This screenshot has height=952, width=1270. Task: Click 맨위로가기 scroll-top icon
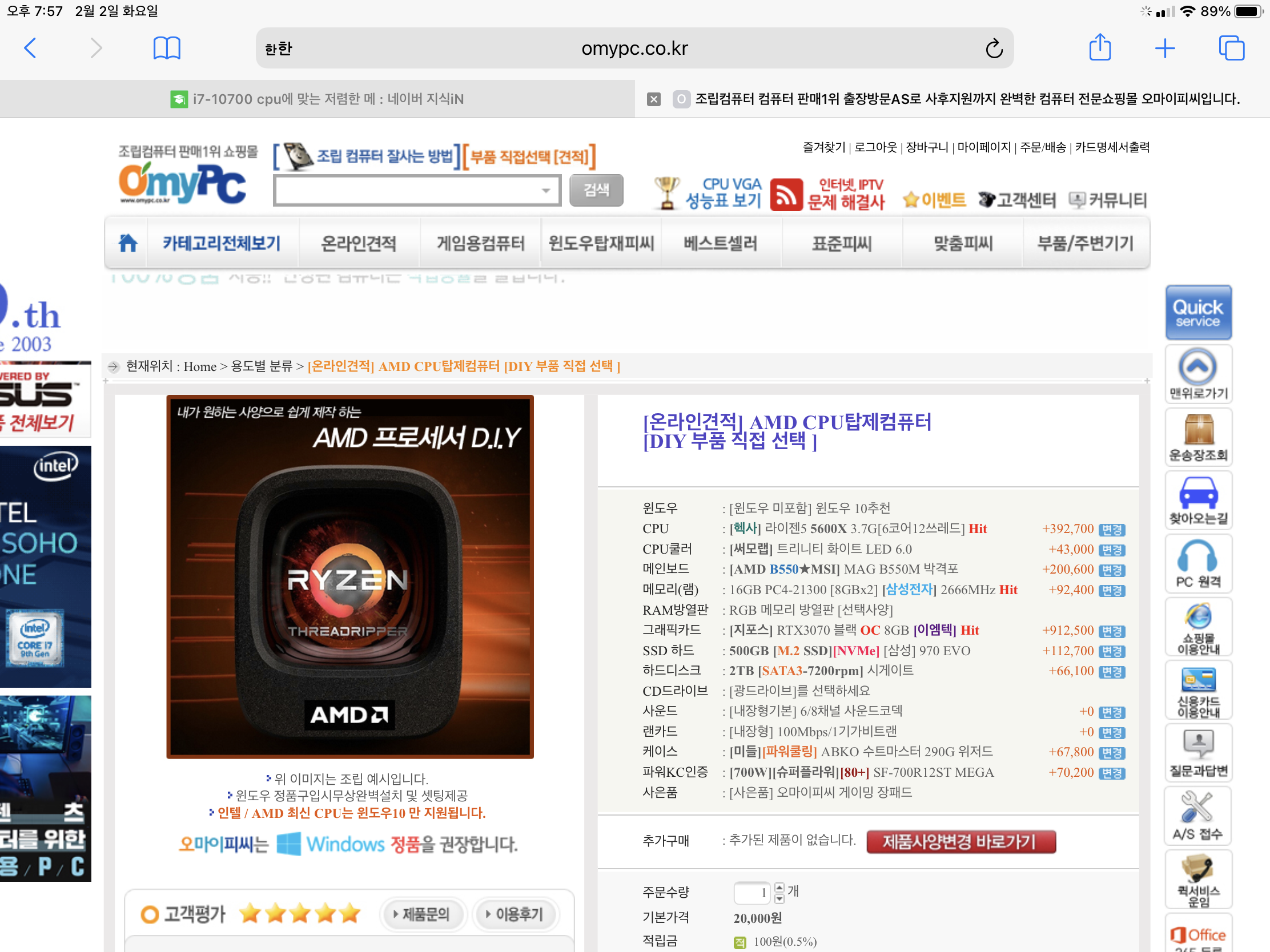click(1198, 374)
